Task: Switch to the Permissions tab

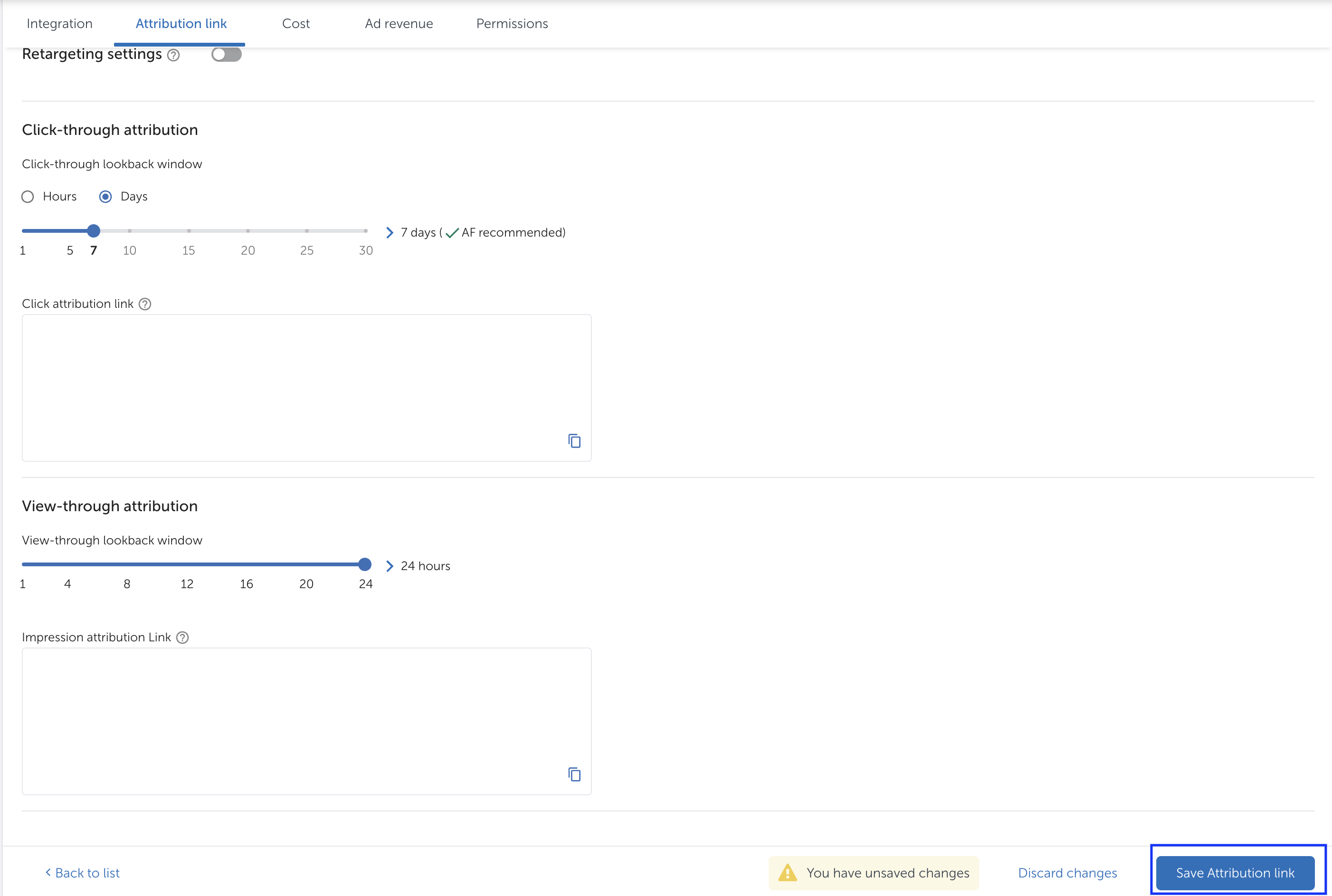Action: [512, 23]
